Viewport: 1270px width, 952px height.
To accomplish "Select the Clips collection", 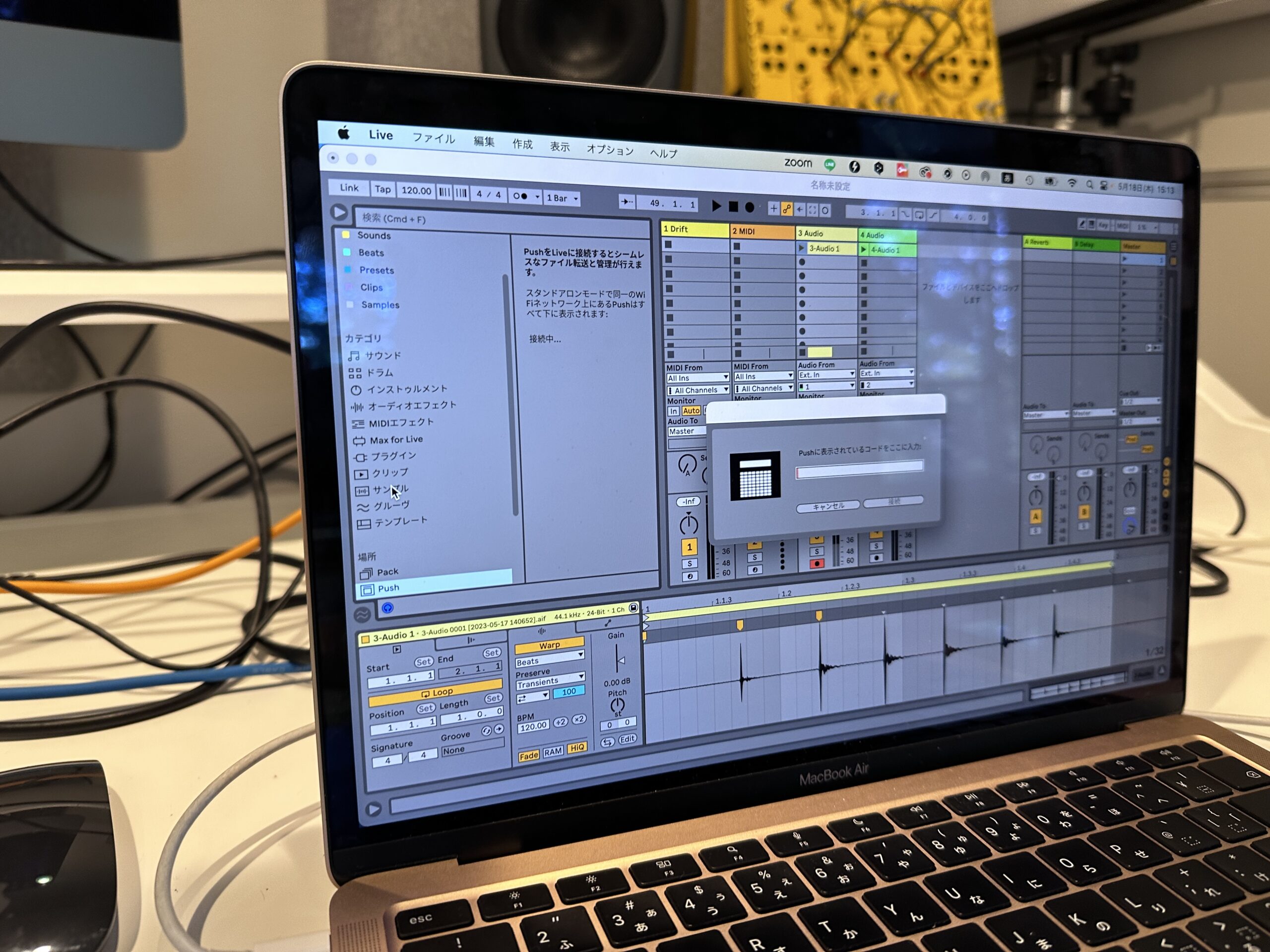I will [x=372, y=288].
